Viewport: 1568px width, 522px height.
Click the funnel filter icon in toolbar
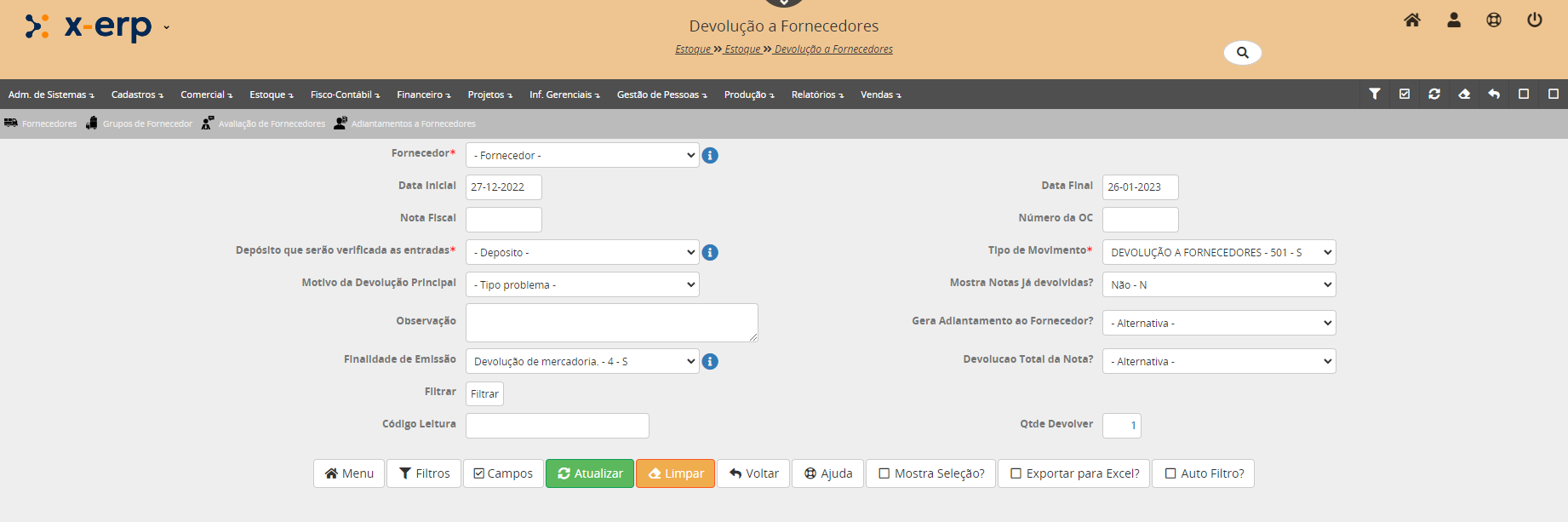click(1375, 94)
